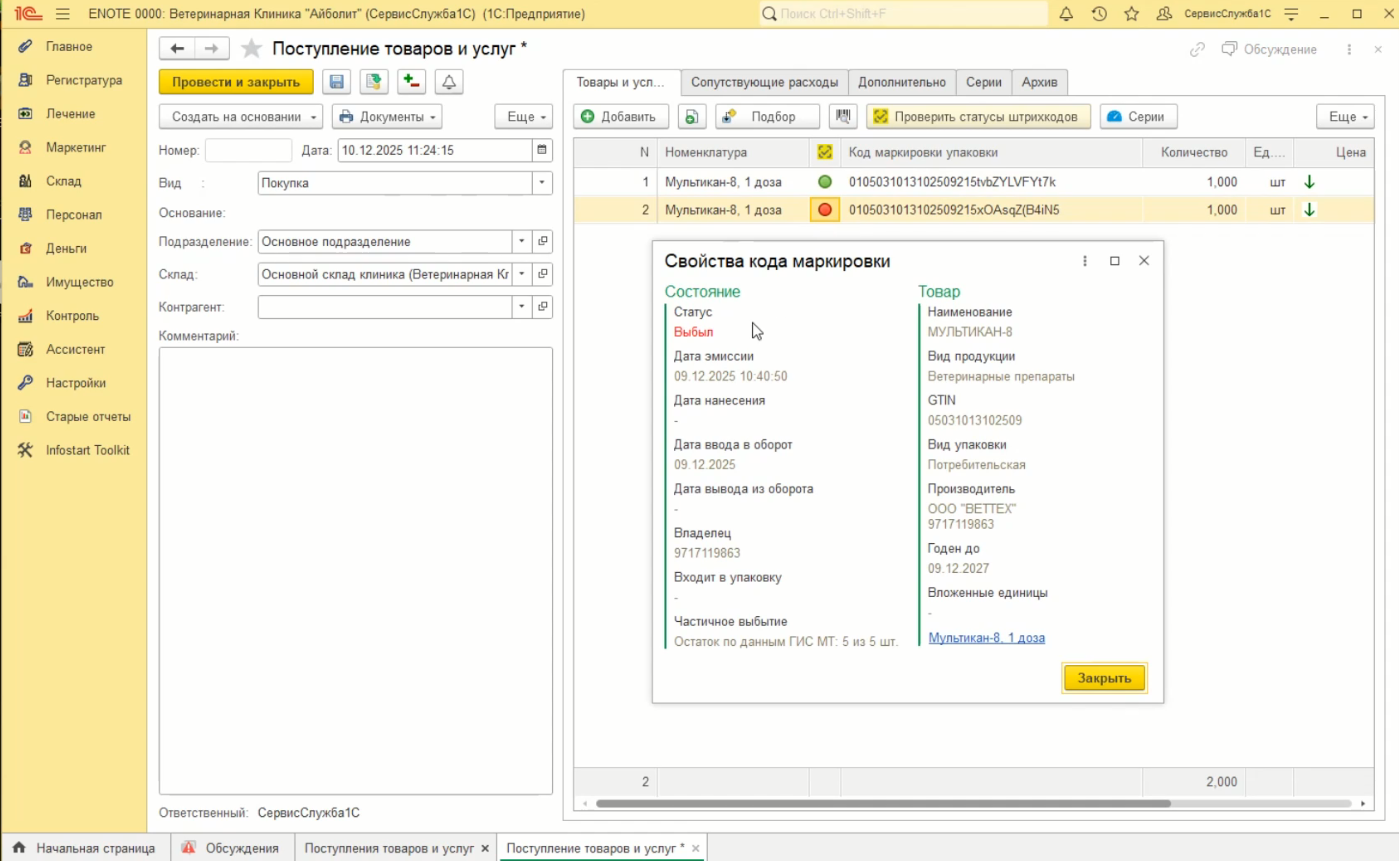The image size is (1399, 861).
Task: Click the green status indicator in row 1
Action: (x=824, y=182)
